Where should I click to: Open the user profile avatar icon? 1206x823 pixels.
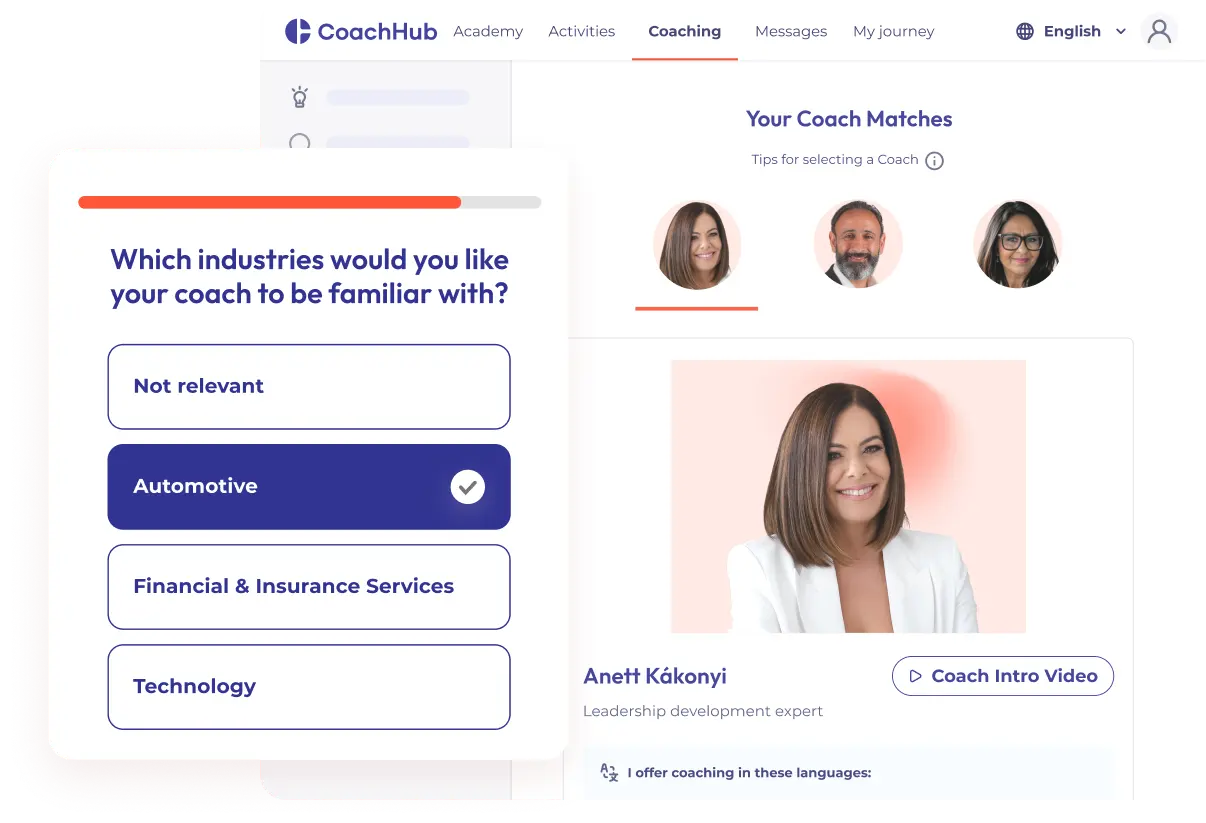tap(1159, 32)
